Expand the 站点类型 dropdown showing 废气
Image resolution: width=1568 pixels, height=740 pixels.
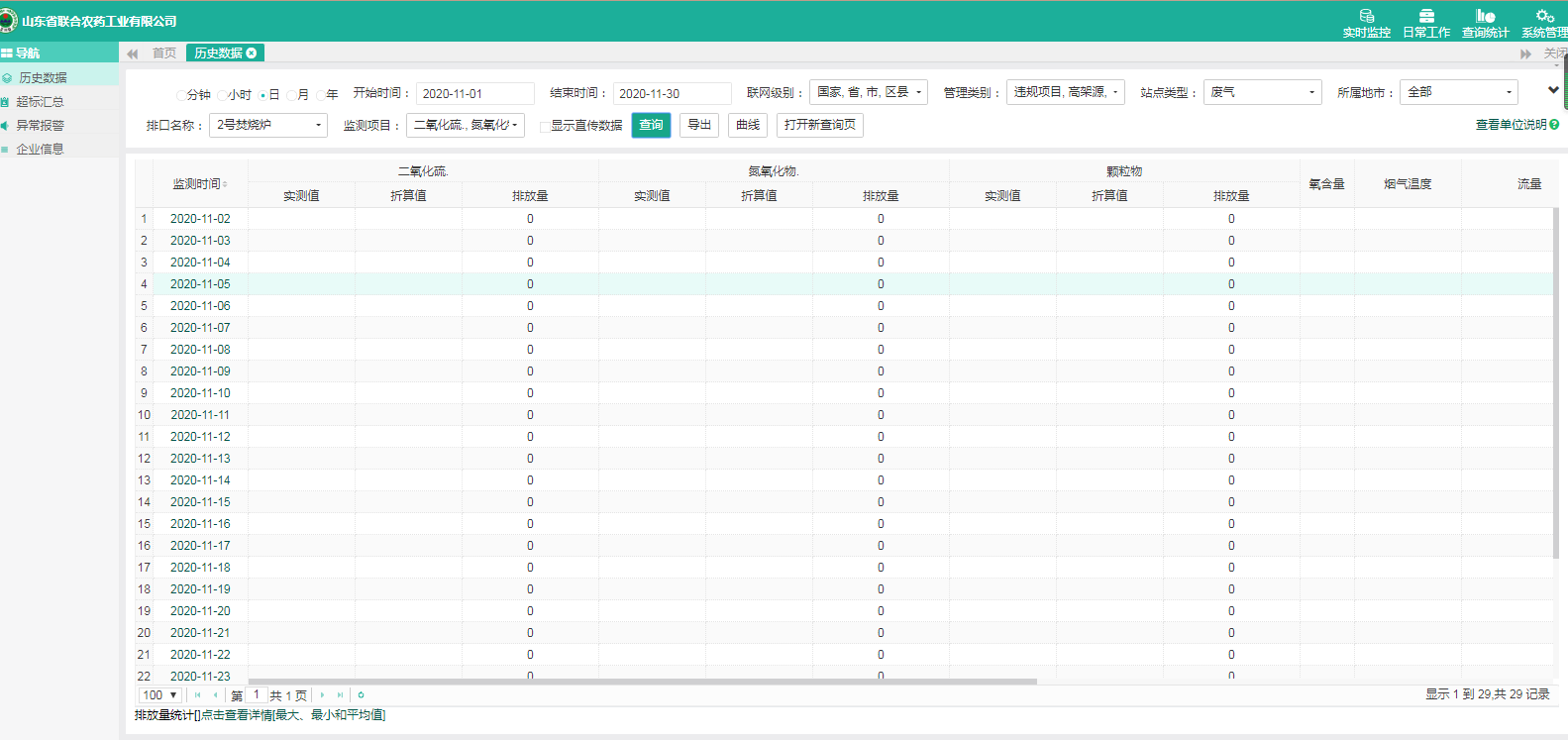tap(1262, 92)
